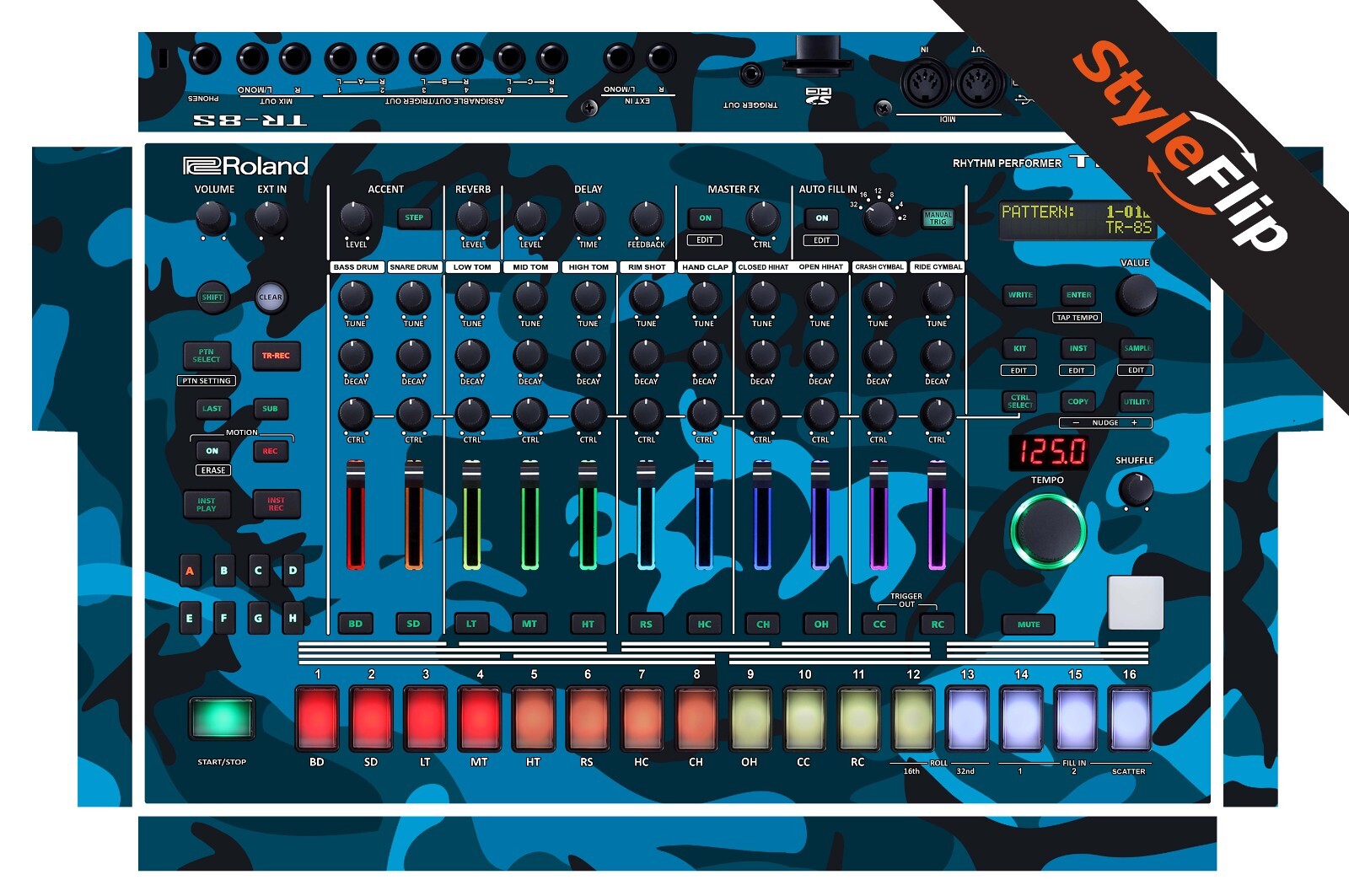Select pattern variation A
The height and width of the screenshot is (896, 1349).
click(x=190, y=571)
